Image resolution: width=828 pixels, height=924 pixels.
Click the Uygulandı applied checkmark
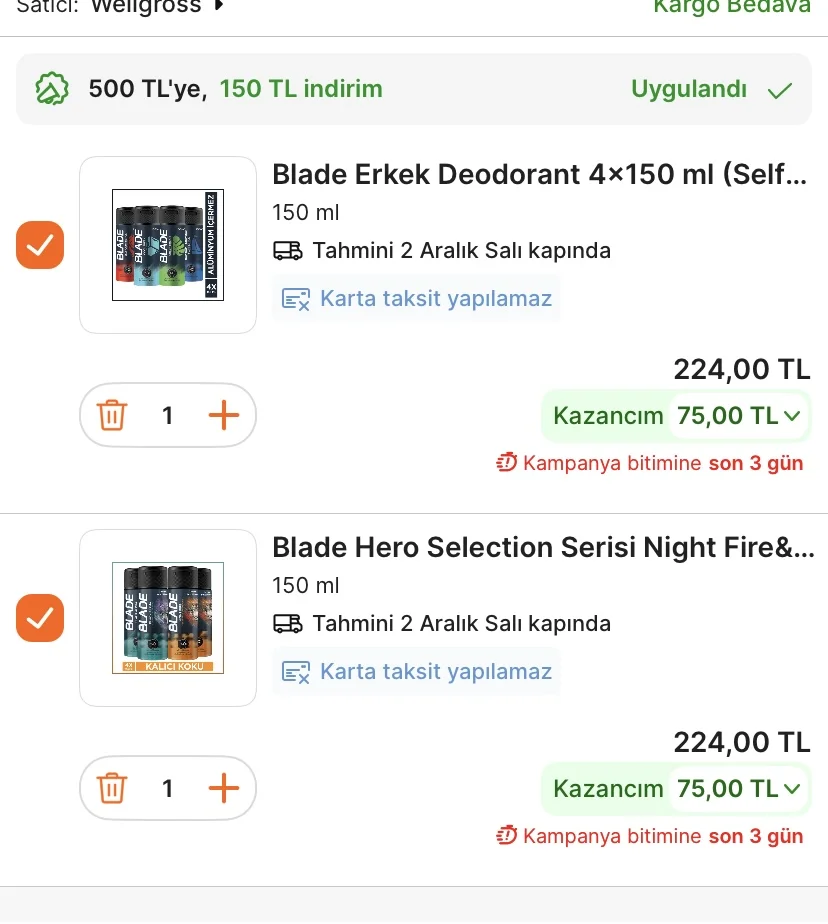tap(780, 90)
